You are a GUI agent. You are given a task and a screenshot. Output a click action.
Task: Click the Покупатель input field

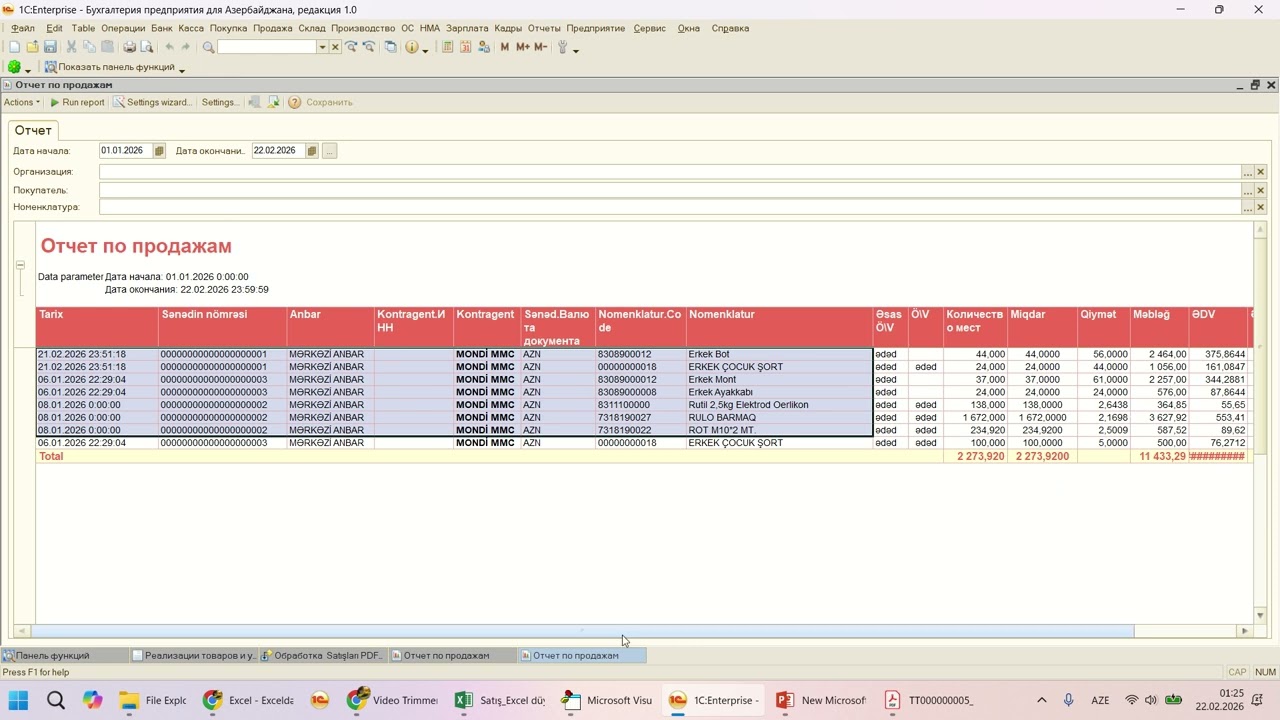(x=669, y=190)
